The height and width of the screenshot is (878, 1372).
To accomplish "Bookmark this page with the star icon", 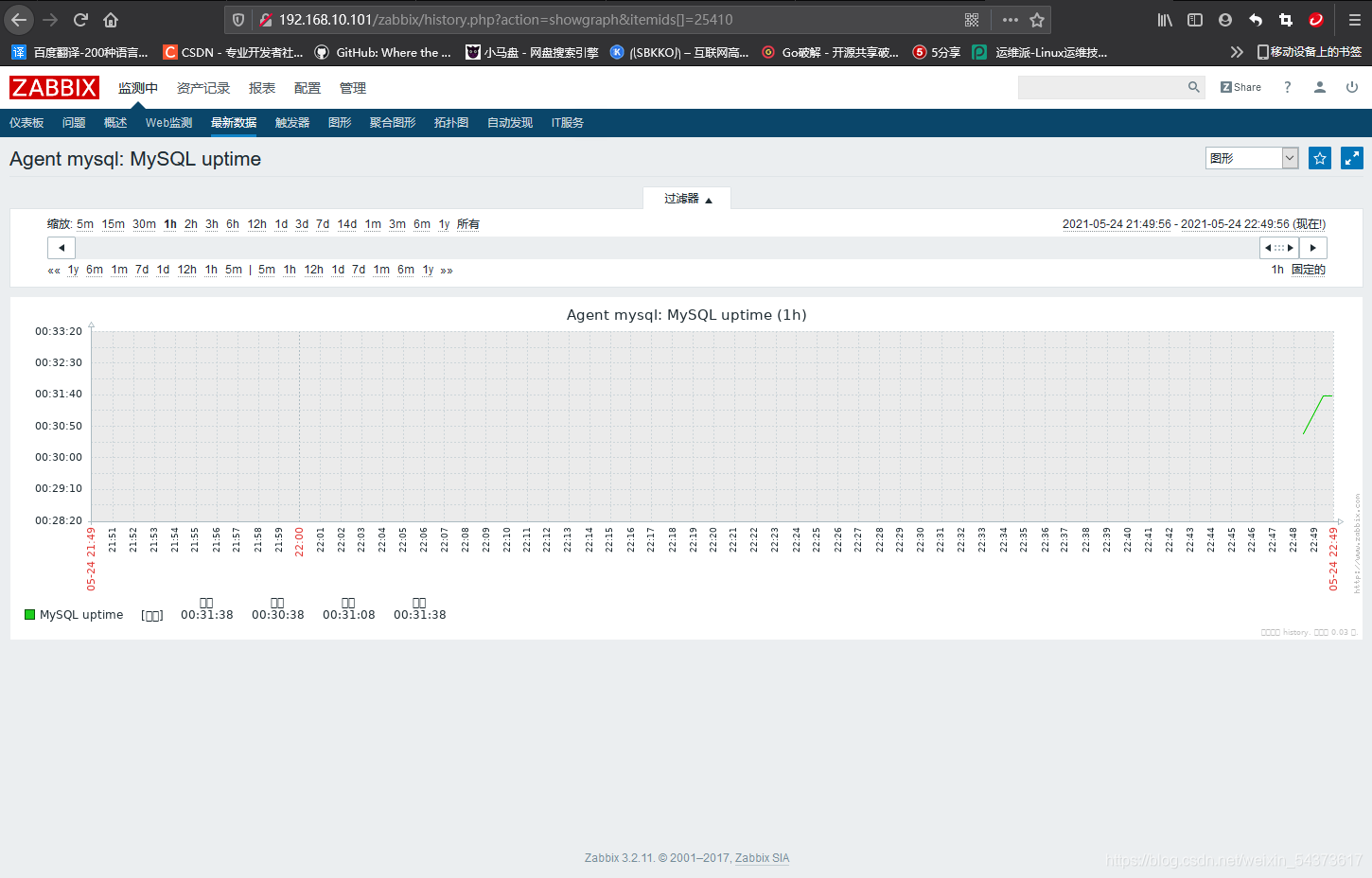I will [1037, 20].
